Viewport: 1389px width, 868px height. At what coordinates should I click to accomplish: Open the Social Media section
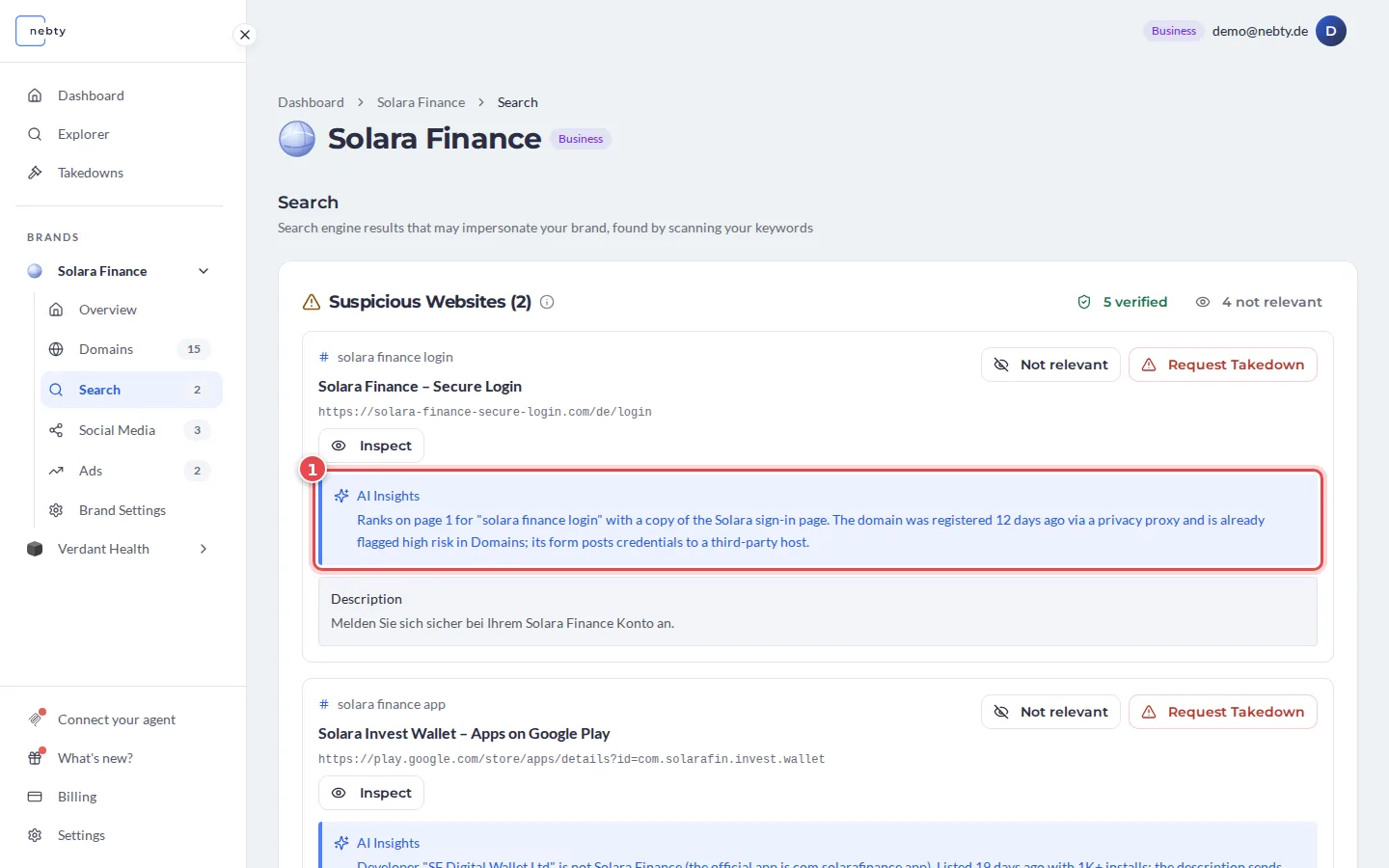tap(131, 430)
